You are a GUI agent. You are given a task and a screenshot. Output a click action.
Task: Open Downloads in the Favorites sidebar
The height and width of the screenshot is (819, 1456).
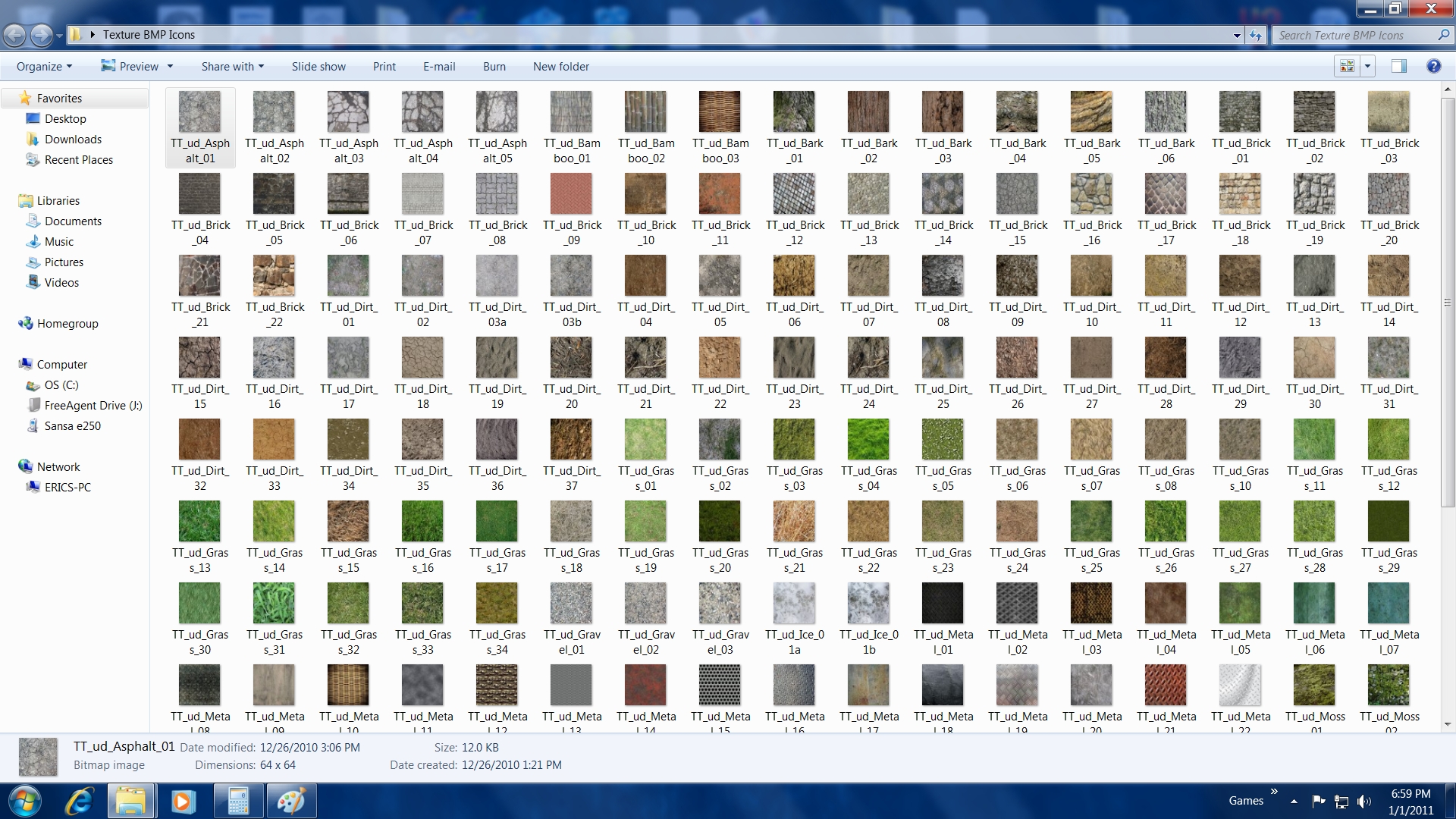pos(73,140)
